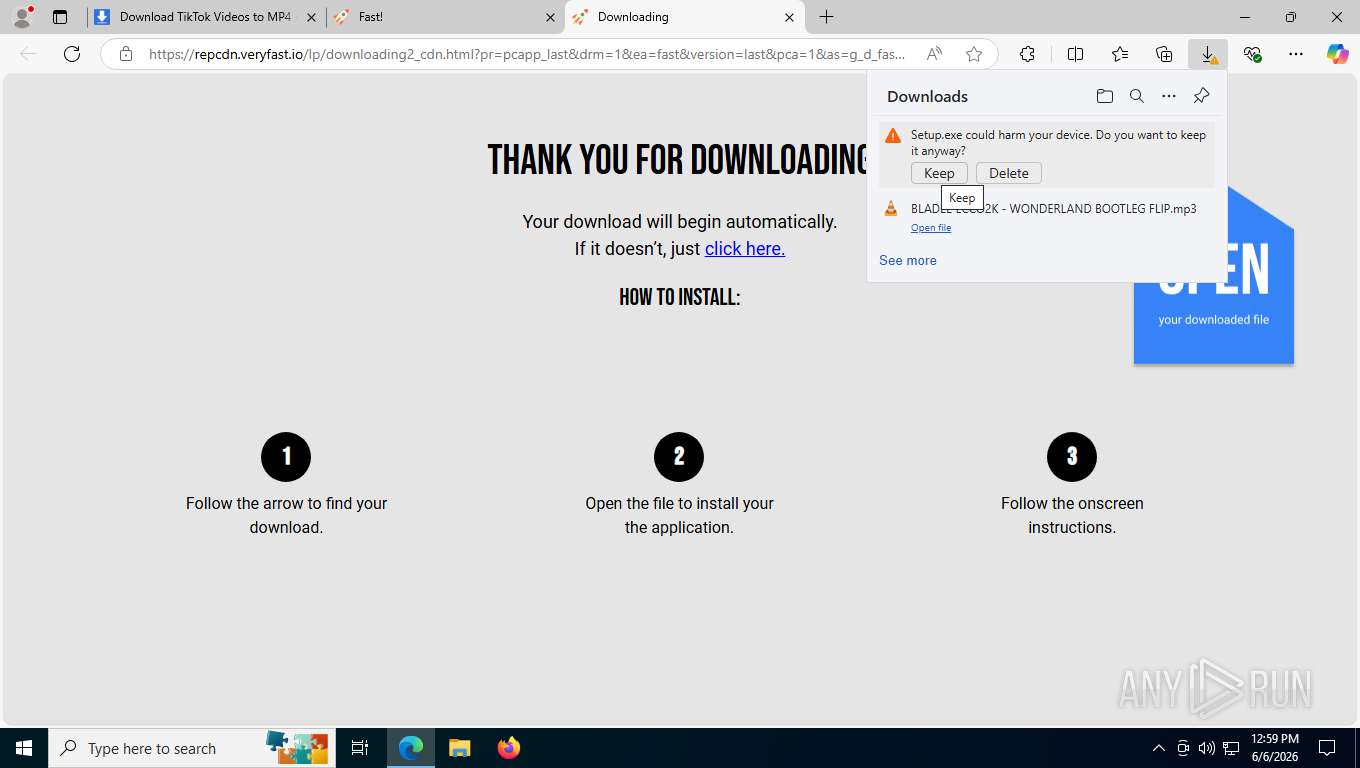Open Task View on the taskbar
The width and height of the screenshot is (1360, 768).
pos(360,748)
